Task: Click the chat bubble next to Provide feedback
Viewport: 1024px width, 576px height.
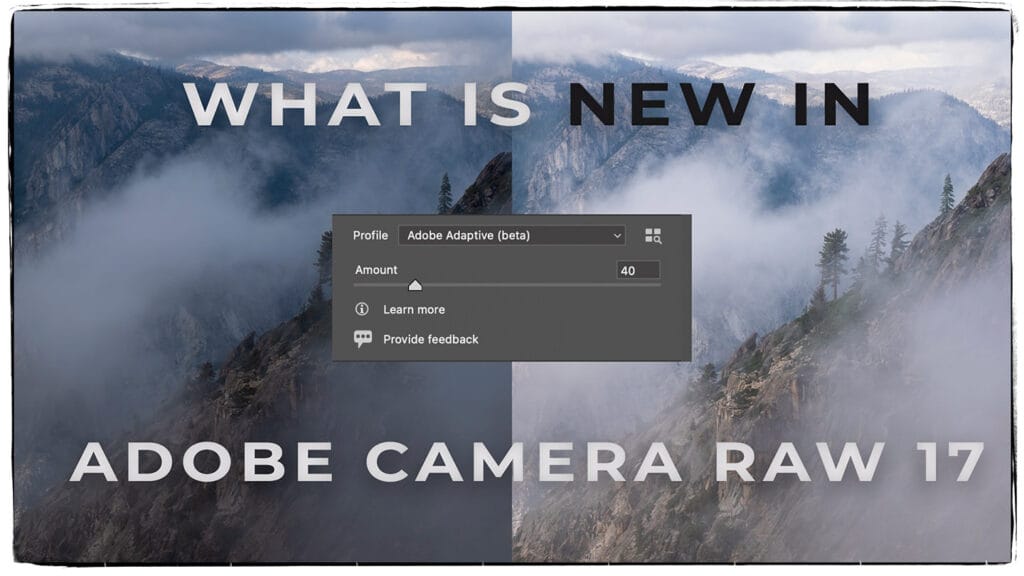Action: [x=362, y=338]
